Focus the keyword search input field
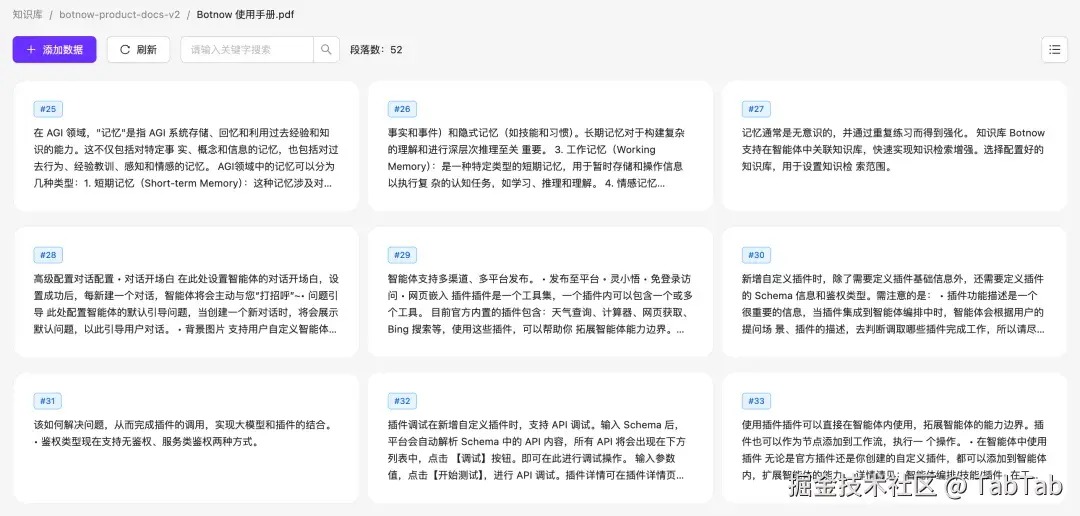The image size is (1080, 516). coord(247,50)
